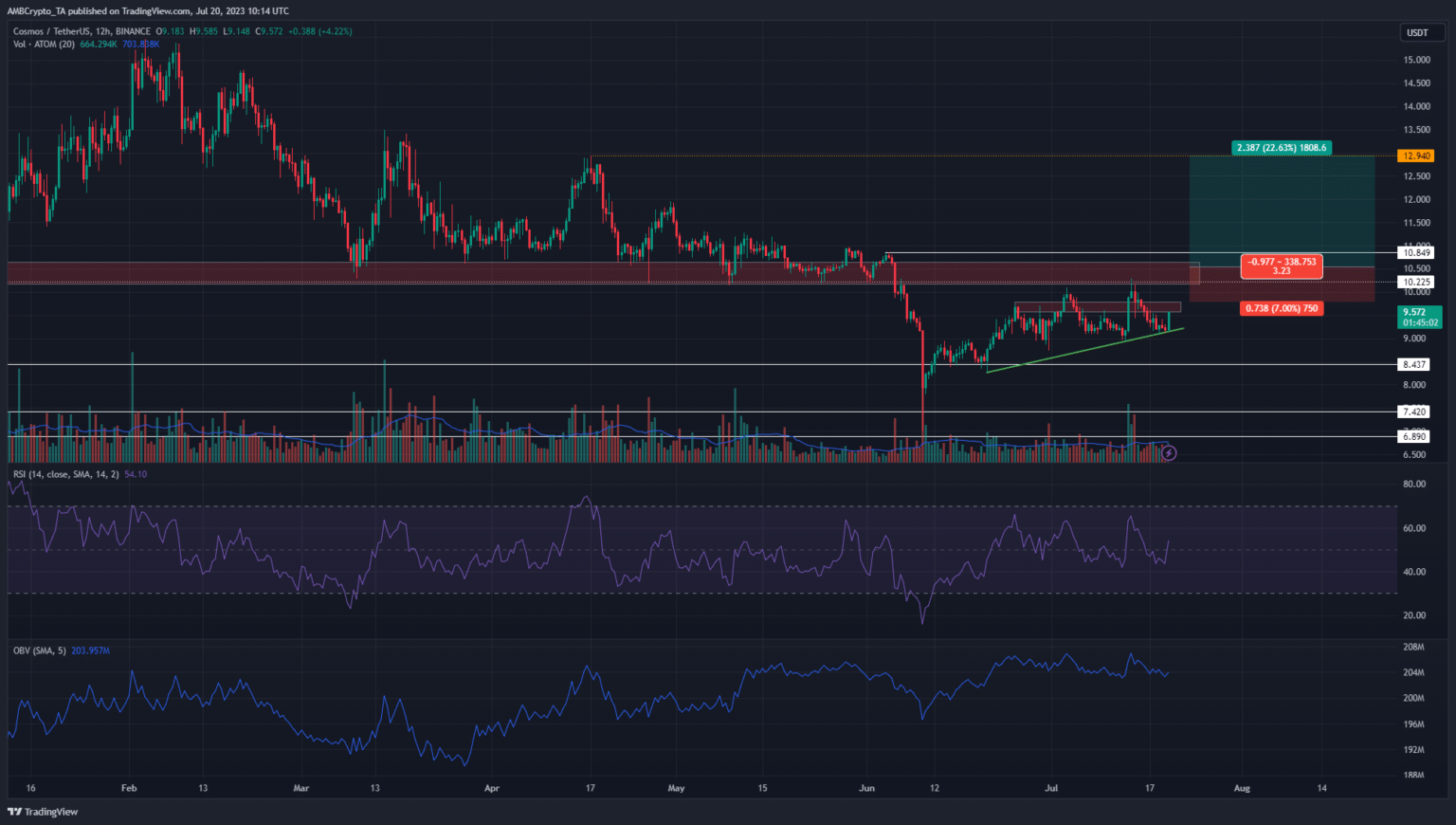Click the green 9.572 current price label
Viewport: 1456px width, 825px height.
point(1419,317)
